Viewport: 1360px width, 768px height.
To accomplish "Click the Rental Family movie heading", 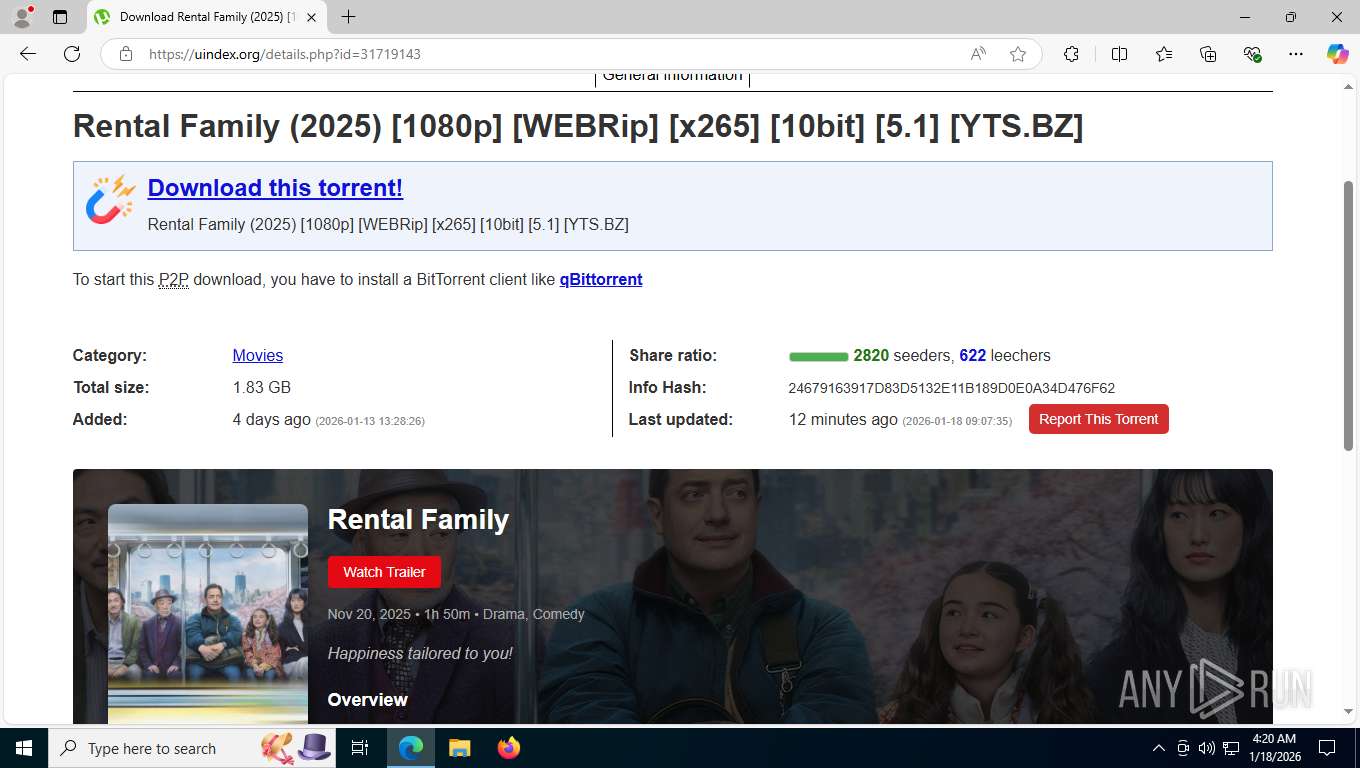I will pyautogui.click(x=418, y=520).
